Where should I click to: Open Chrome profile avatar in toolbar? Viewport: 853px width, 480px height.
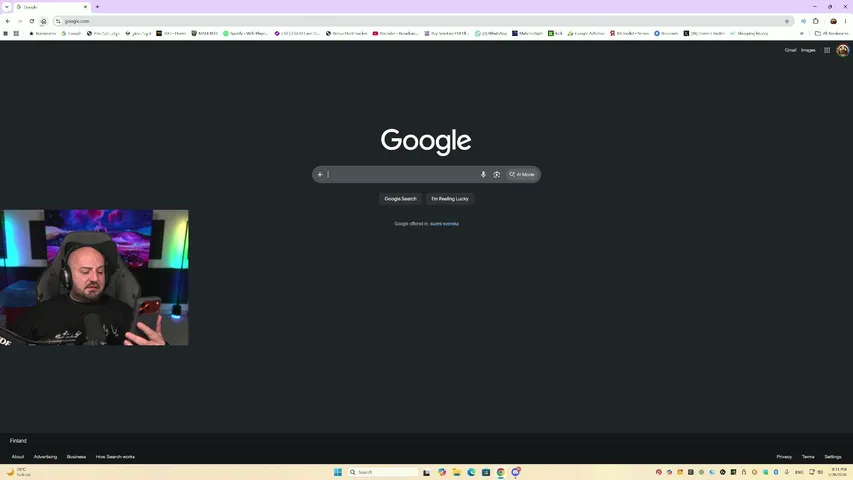coord(833,21)
